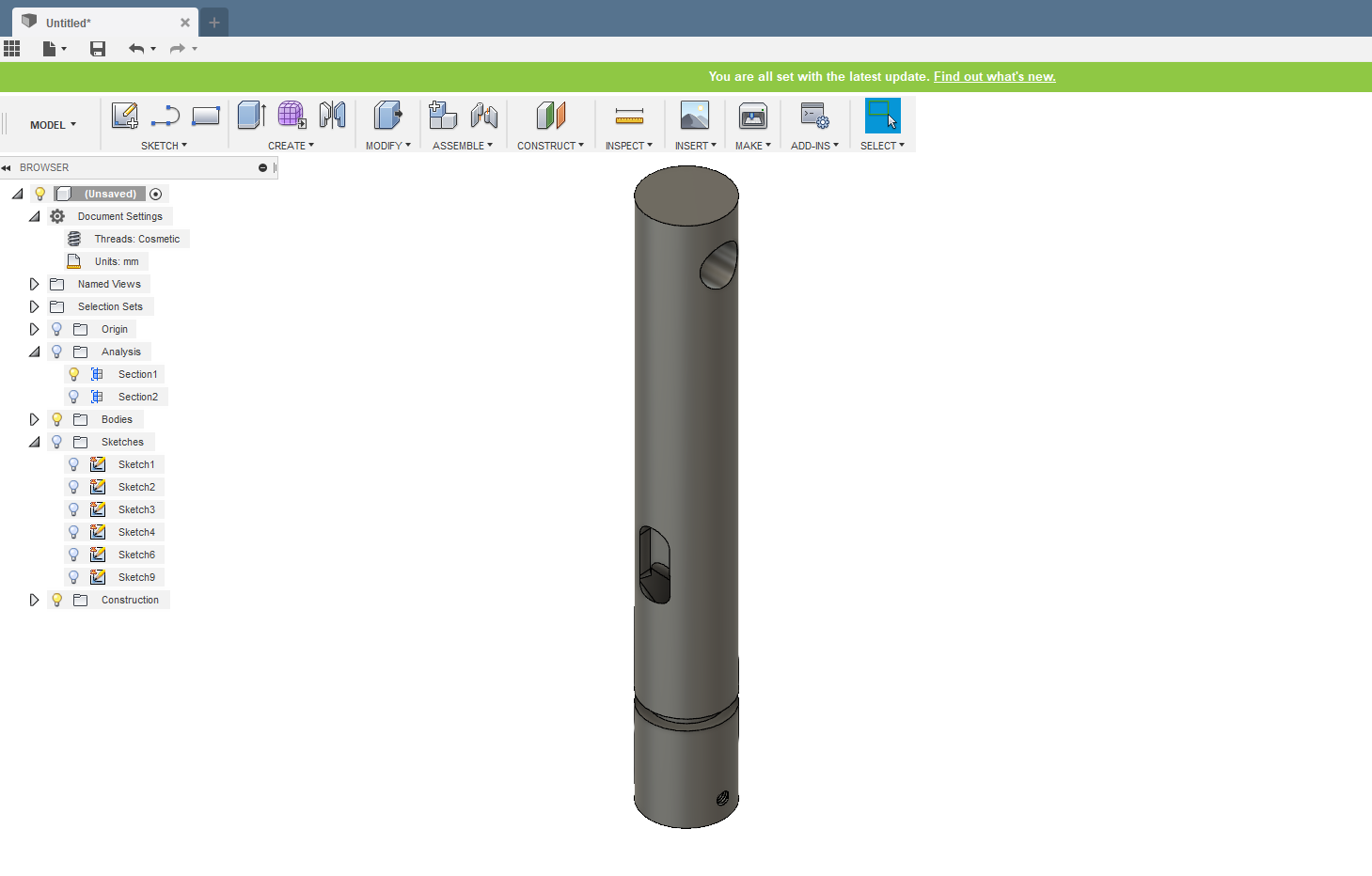Launch the Create Form tool
Viewport: 1372px width, 876px height.
click(x=291, y=115)
